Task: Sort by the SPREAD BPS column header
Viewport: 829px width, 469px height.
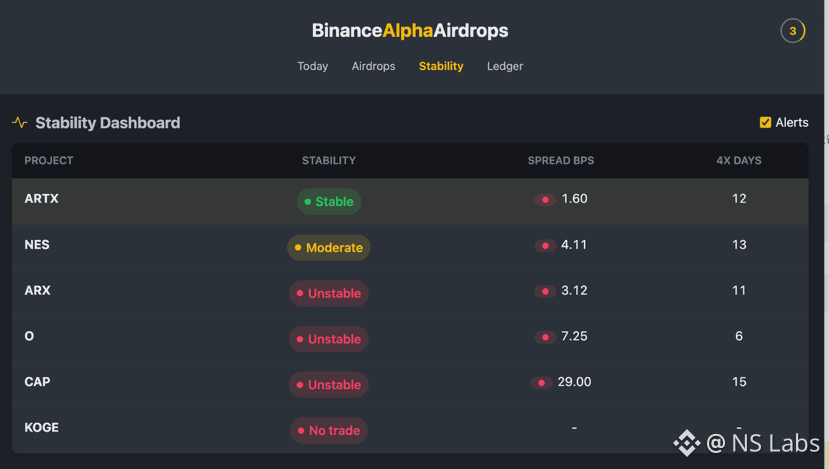Action: click(560, 160)
